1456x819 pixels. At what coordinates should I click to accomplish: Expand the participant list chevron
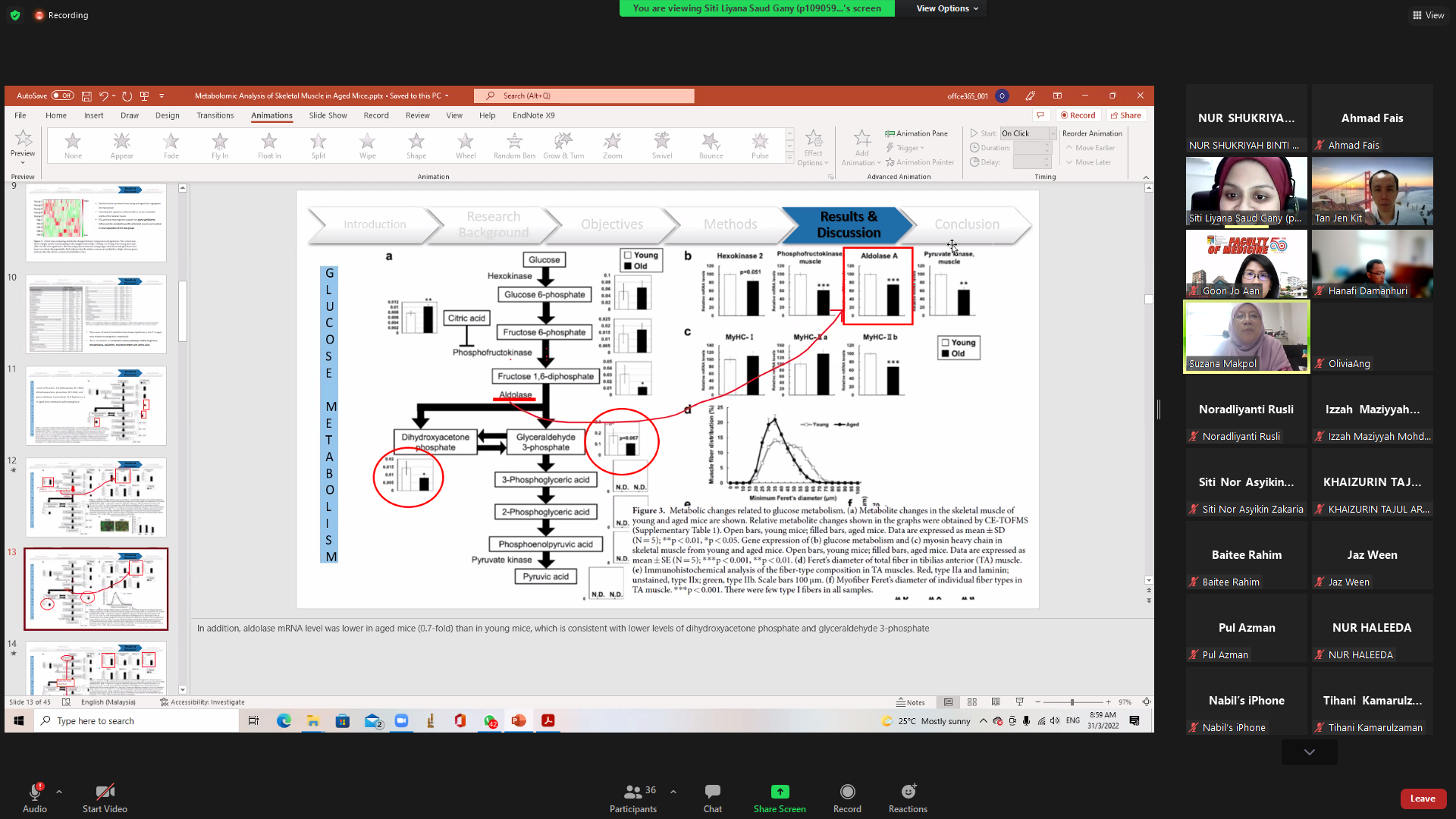coord(1309,752)
